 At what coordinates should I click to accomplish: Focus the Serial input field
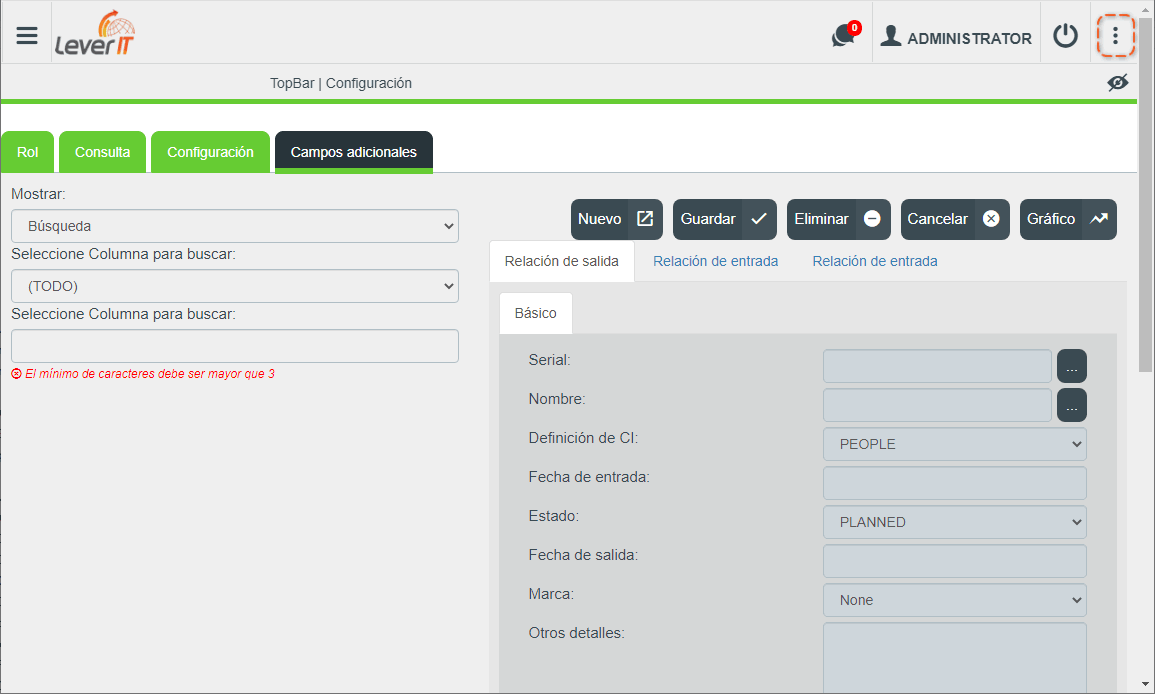(937, 366)
